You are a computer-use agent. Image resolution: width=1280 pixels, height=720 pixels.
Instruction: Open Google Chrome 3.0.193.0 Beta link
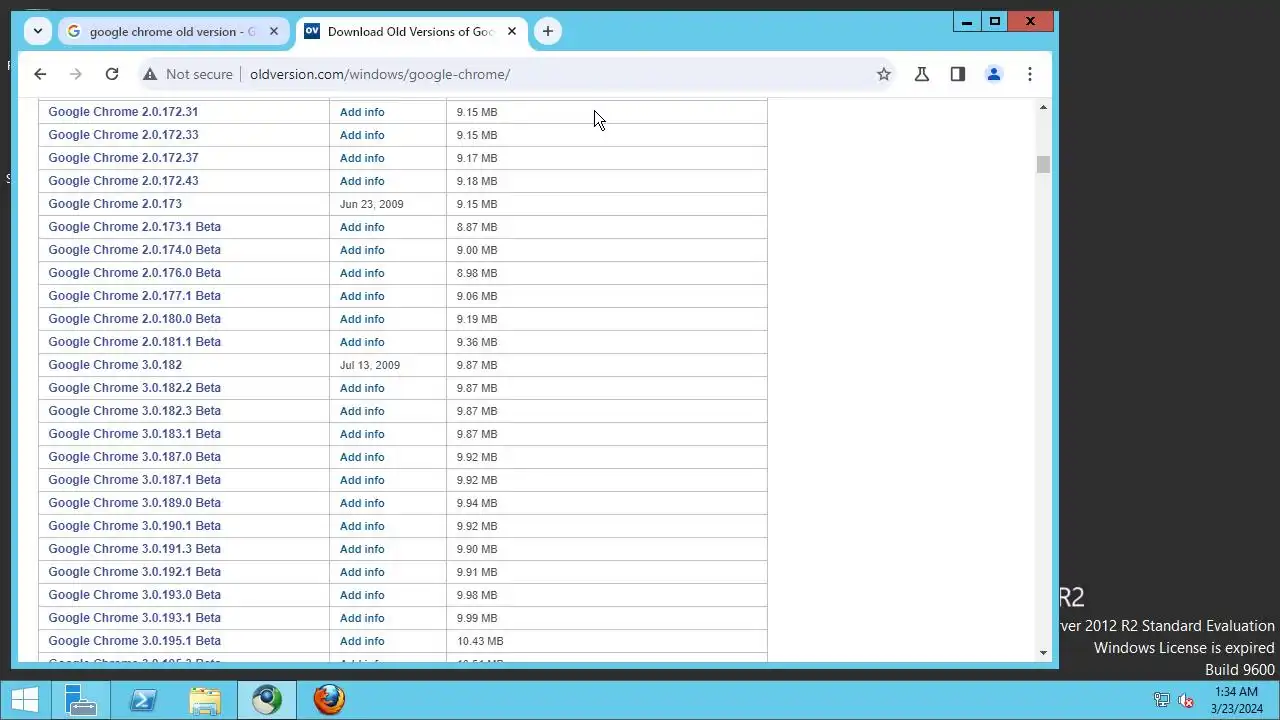(x=134, y=595)
